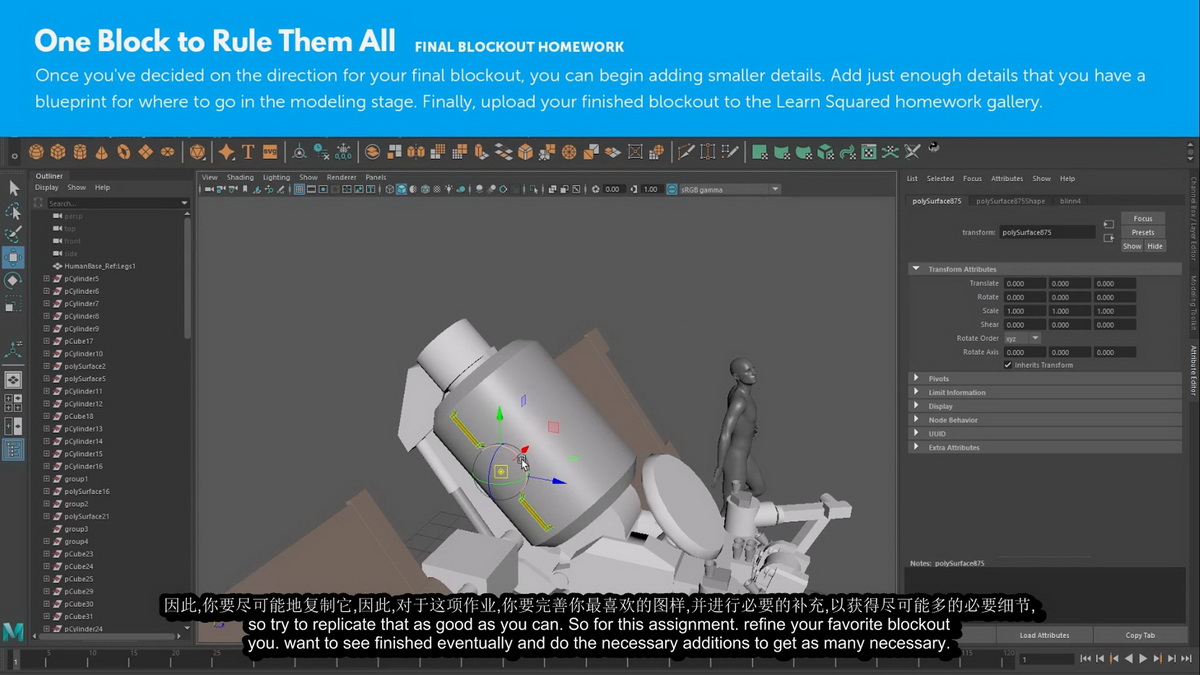Open Attribute Editor Attributes menu
This screenshot has height=675, width=1200.
coord(1007,178)
